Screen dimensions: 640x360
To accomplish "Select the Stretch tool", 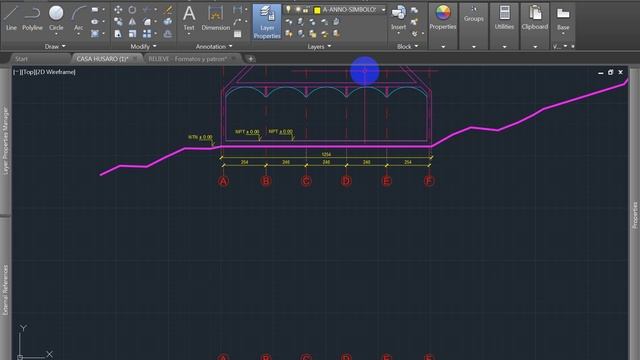I will pos(118,34).
